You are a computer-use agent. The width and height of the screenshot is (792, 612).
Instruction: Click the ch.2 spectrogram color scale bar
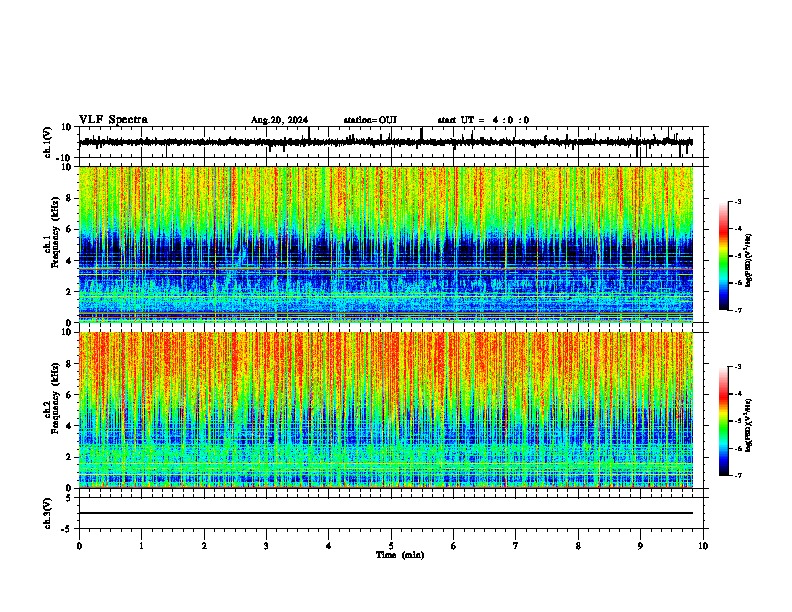[x=724, y=421]
